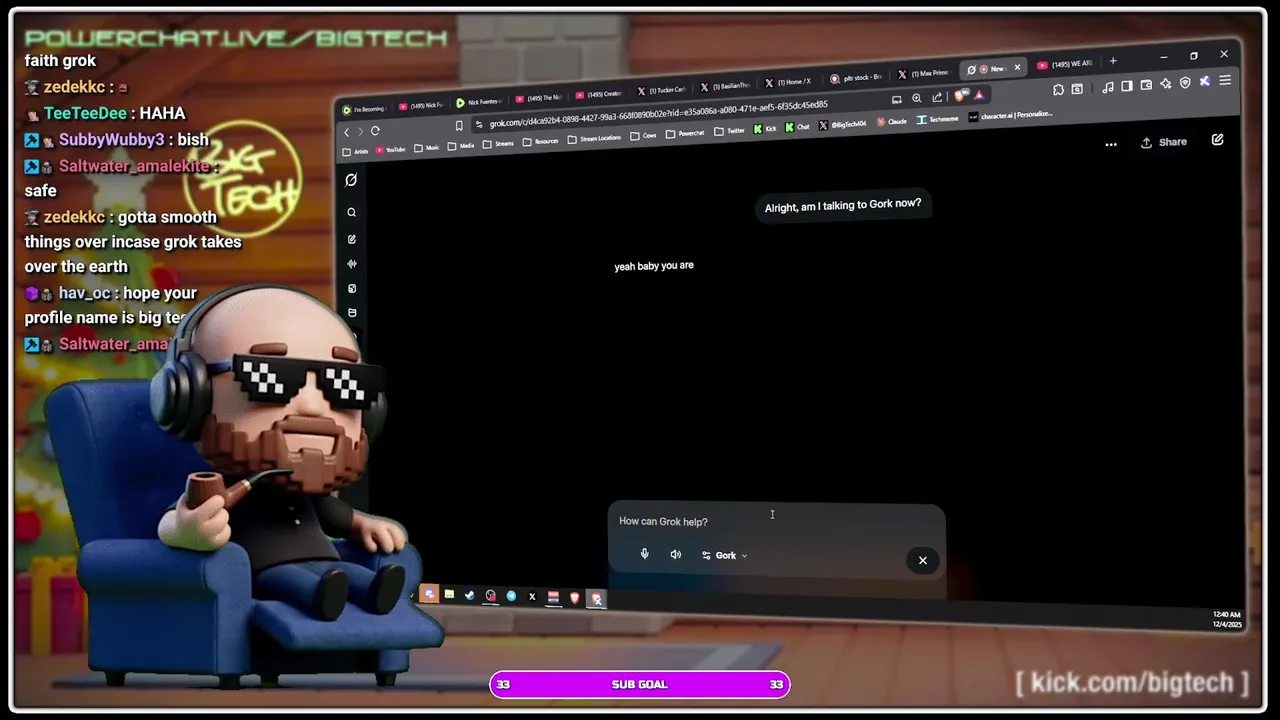Image resolution: width=1280 pixels, height=720 pixels.
Task: Click the 'Alright, am I talking to Gork now?' message
Action: (842, 206)
